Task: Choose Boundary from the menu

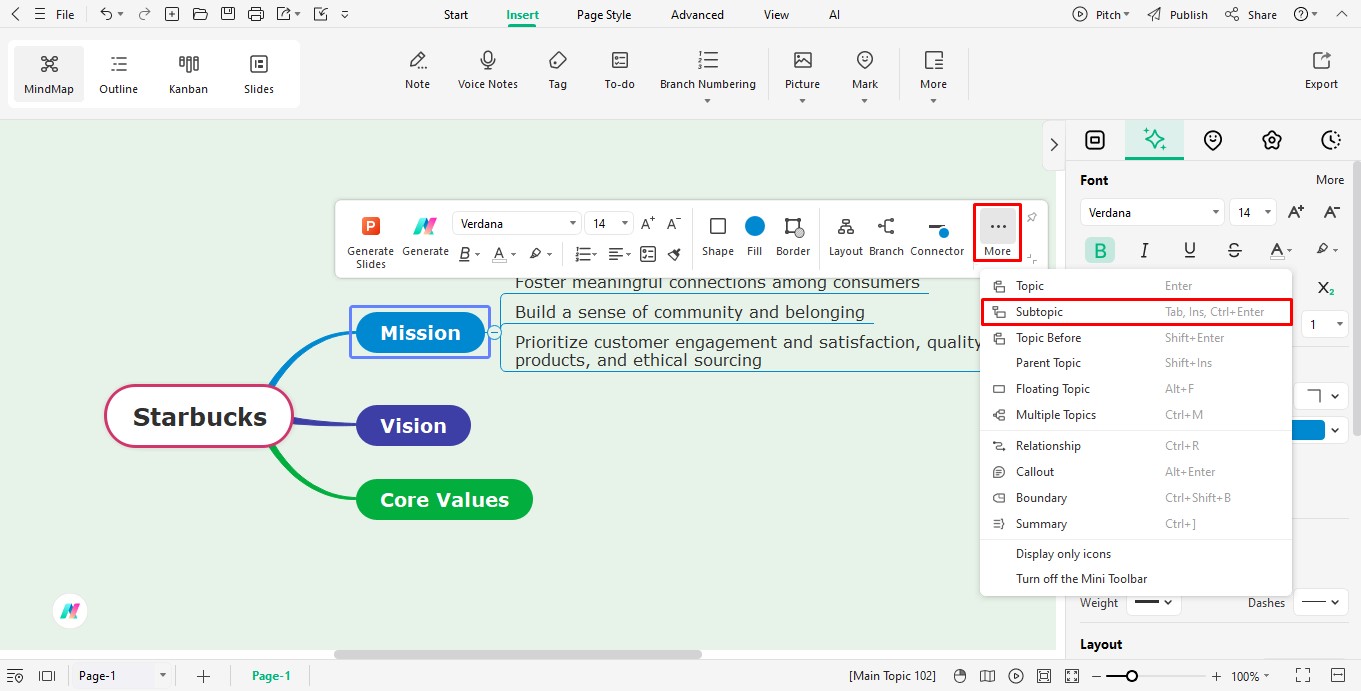Action: (1136, 498)
